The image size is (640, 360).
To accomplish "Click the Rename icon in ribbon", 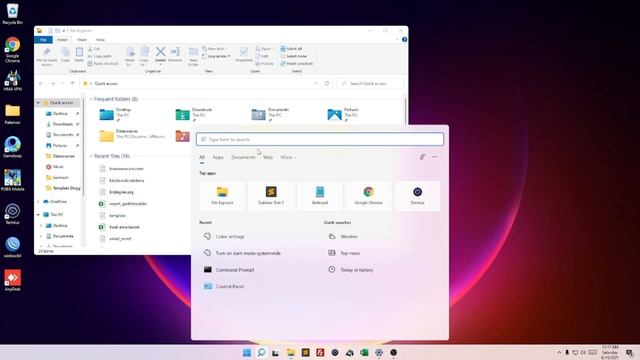I will click(175, 54).
